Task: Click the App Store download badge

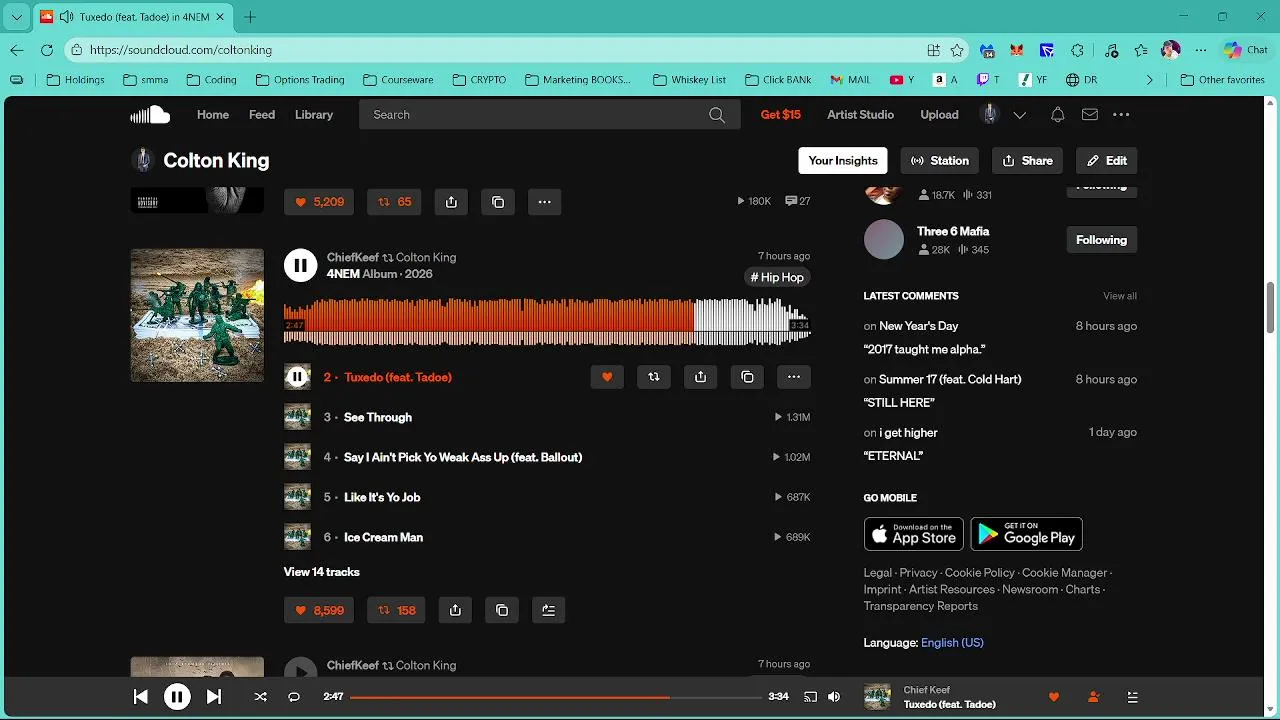Action: coord(914,534)
